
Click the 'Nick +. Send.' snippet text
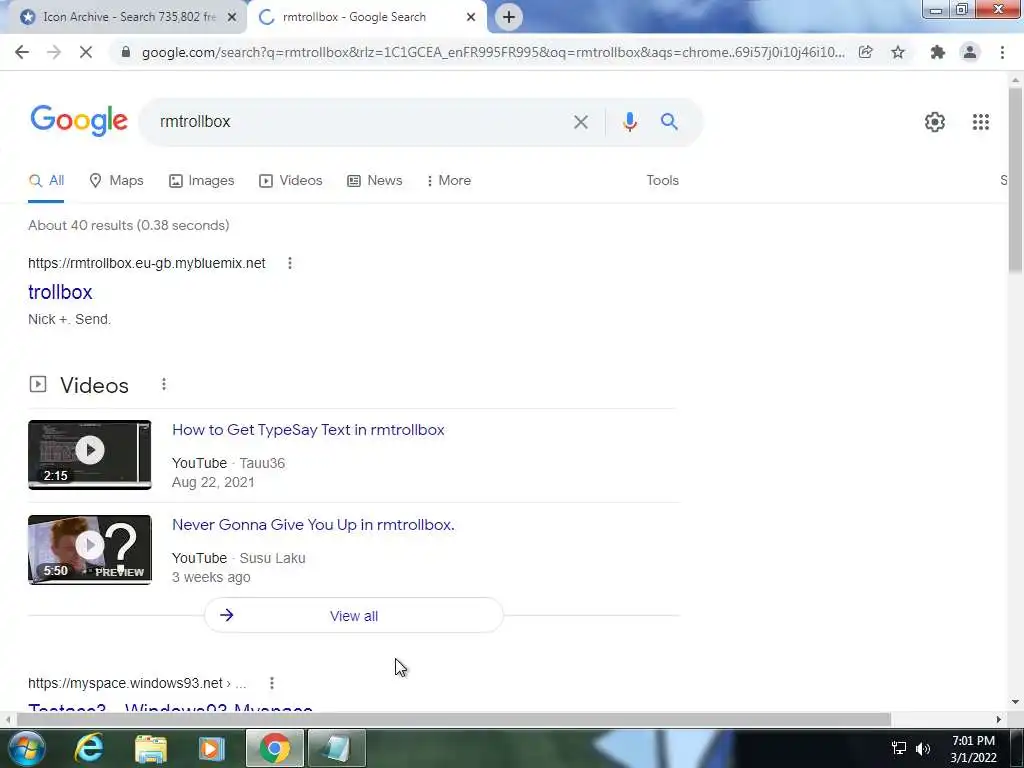[69, 319]
